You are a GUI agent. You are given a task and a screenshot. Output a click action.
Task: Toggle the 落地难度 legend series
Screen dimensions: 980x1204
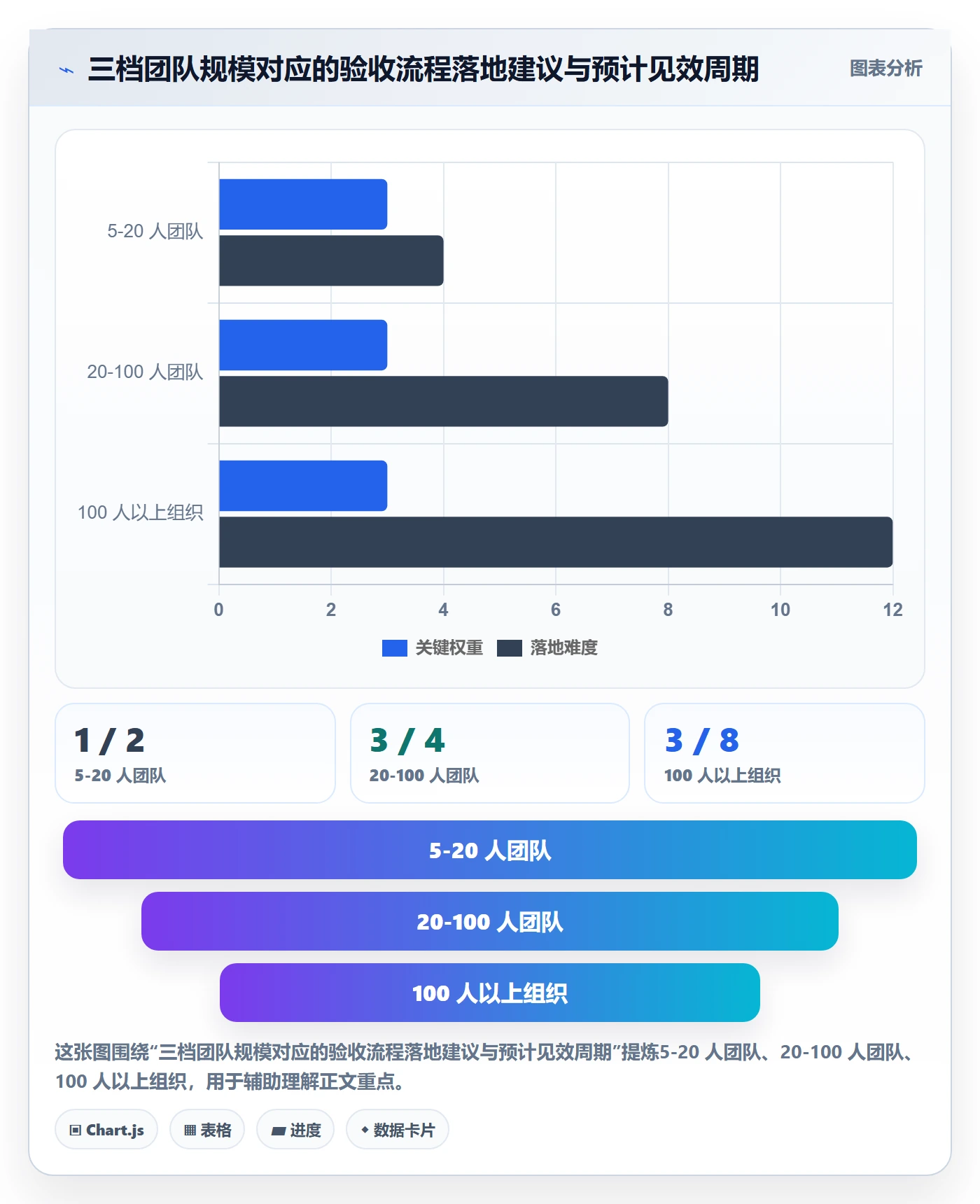pos(547,648)
